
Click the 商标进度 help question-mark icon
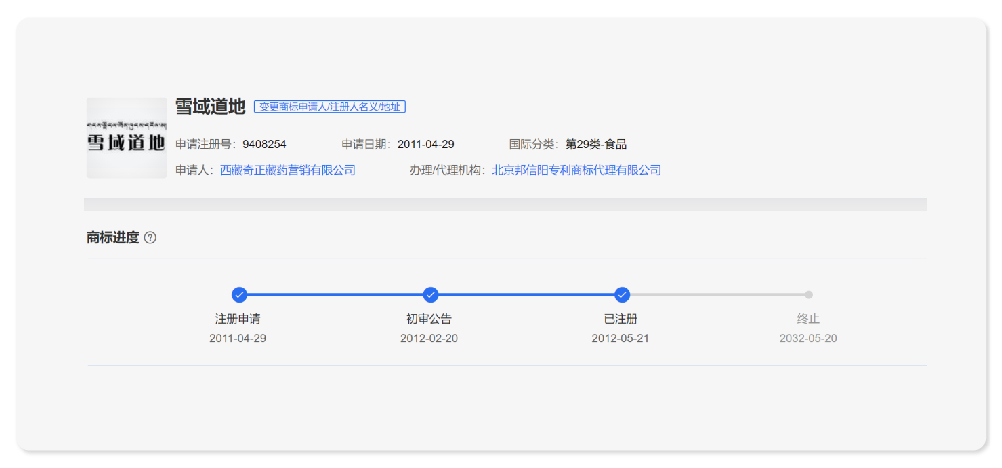click(x=150, y=238)
